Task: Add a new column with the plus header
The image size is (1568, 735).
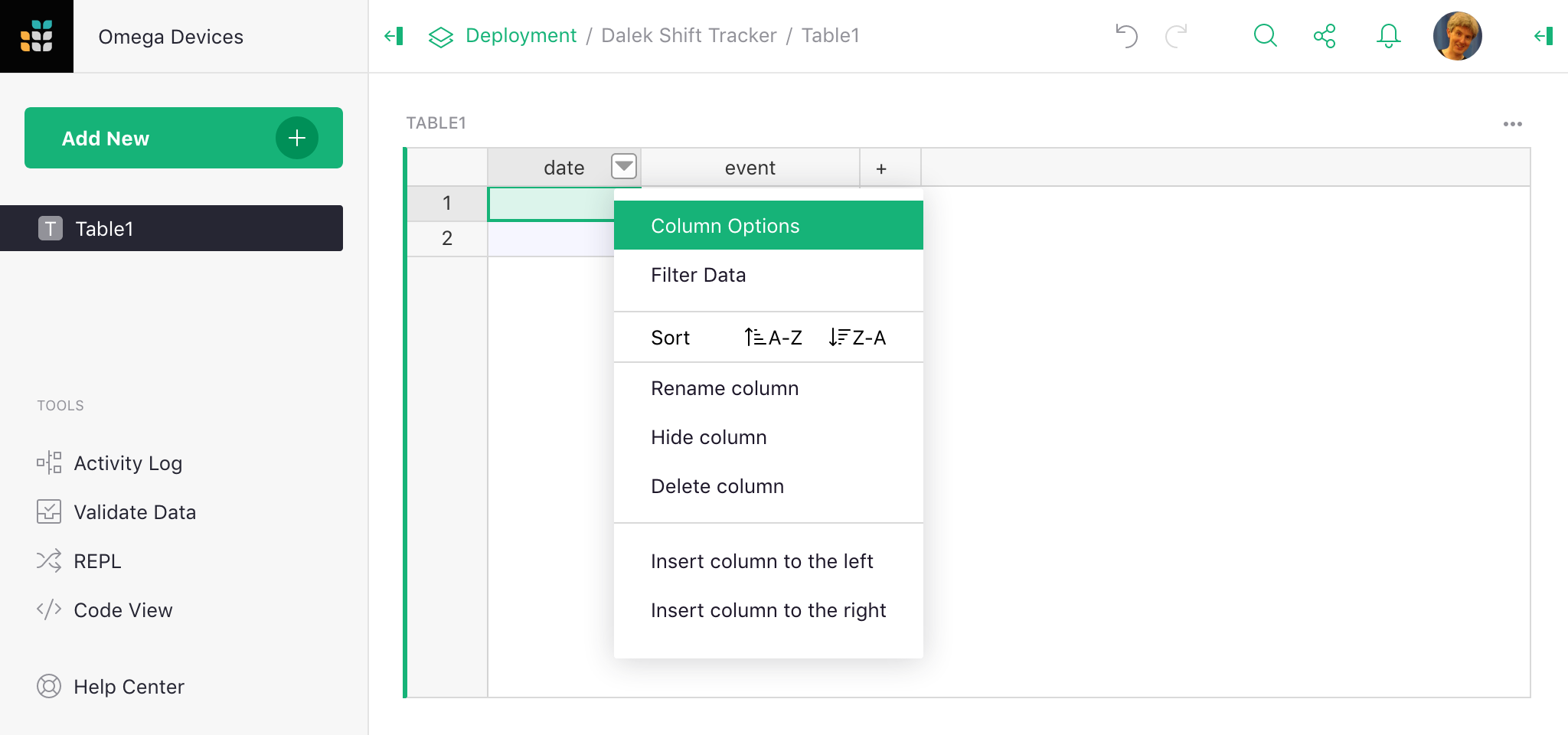Action: pos(883,167)
